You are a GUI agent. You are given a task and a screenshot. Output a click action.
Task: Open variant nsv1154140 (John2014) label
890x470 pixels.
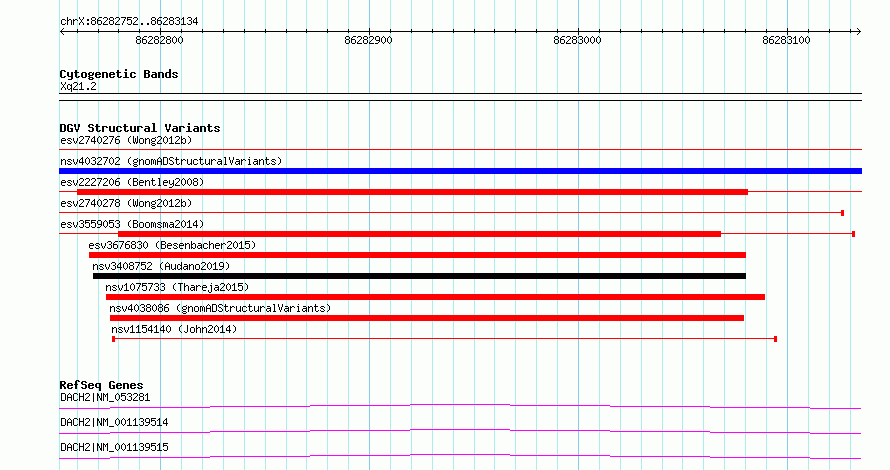coord(174,329)
